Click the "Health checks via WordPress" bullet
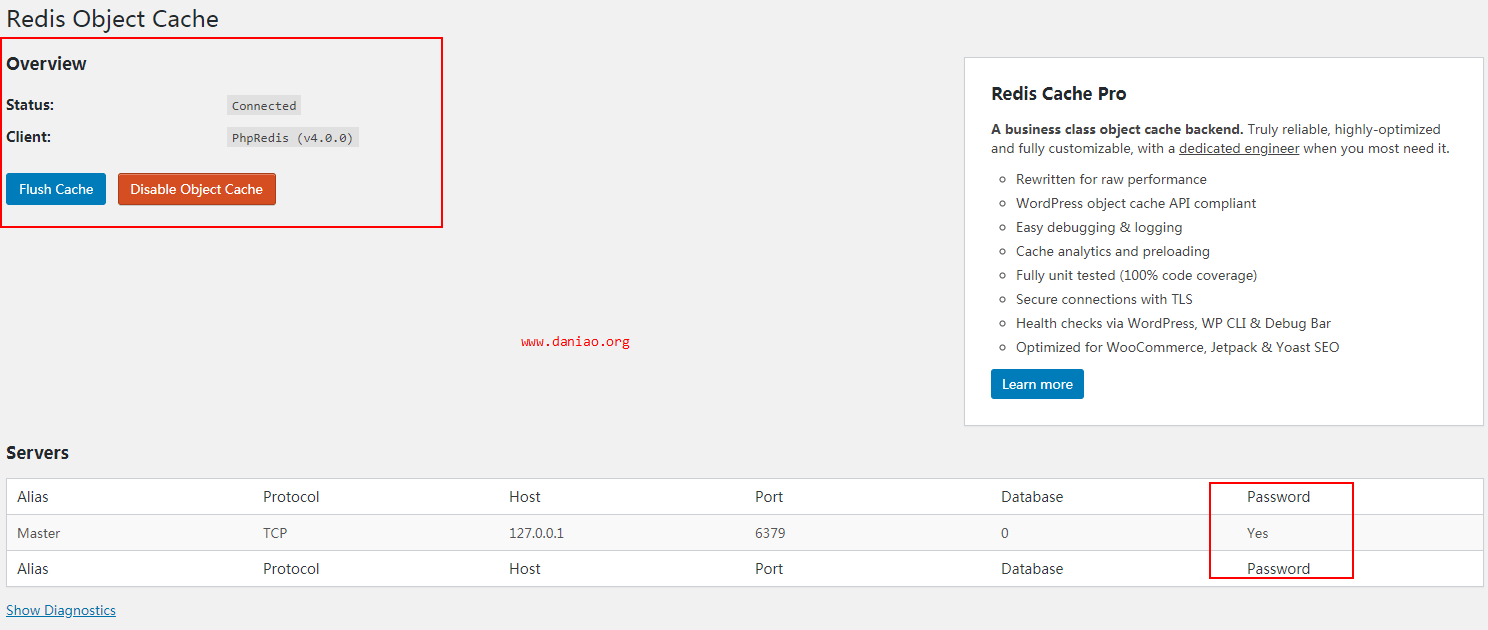The width and height of the screenshot is (1488, 630). coord(1173,323)
